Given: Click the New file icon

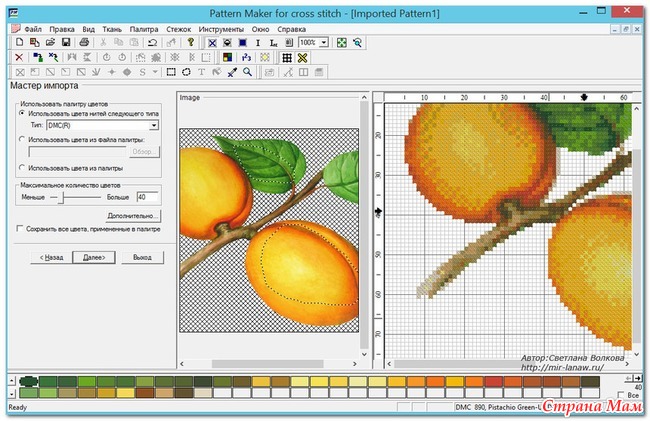Looking at the screenshot, I should [x=21, y=43].
